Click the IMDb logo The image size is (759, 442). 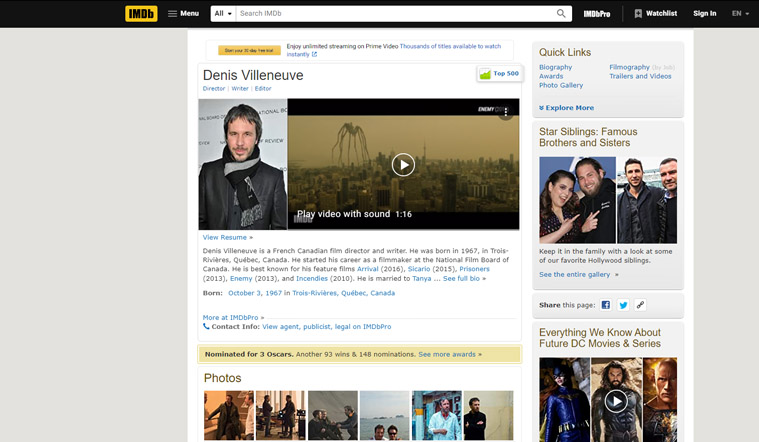pyautogui.click(x=141, y=14)
